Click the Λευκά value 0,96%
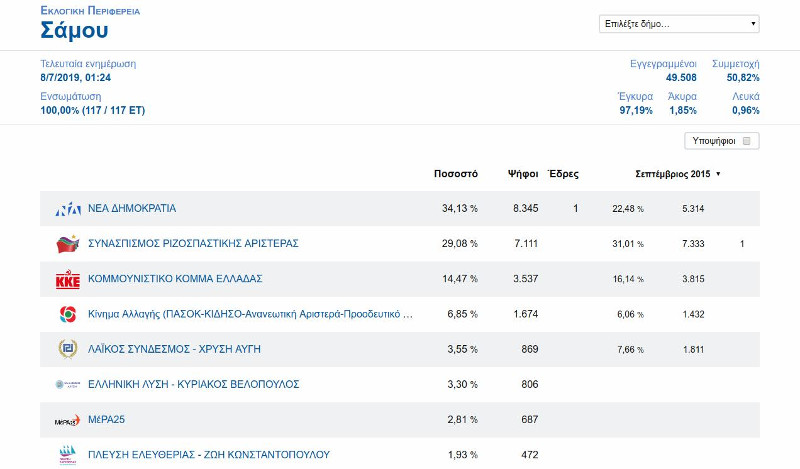Viewport: 800px width, 469px height. click(x=746, y=110)
